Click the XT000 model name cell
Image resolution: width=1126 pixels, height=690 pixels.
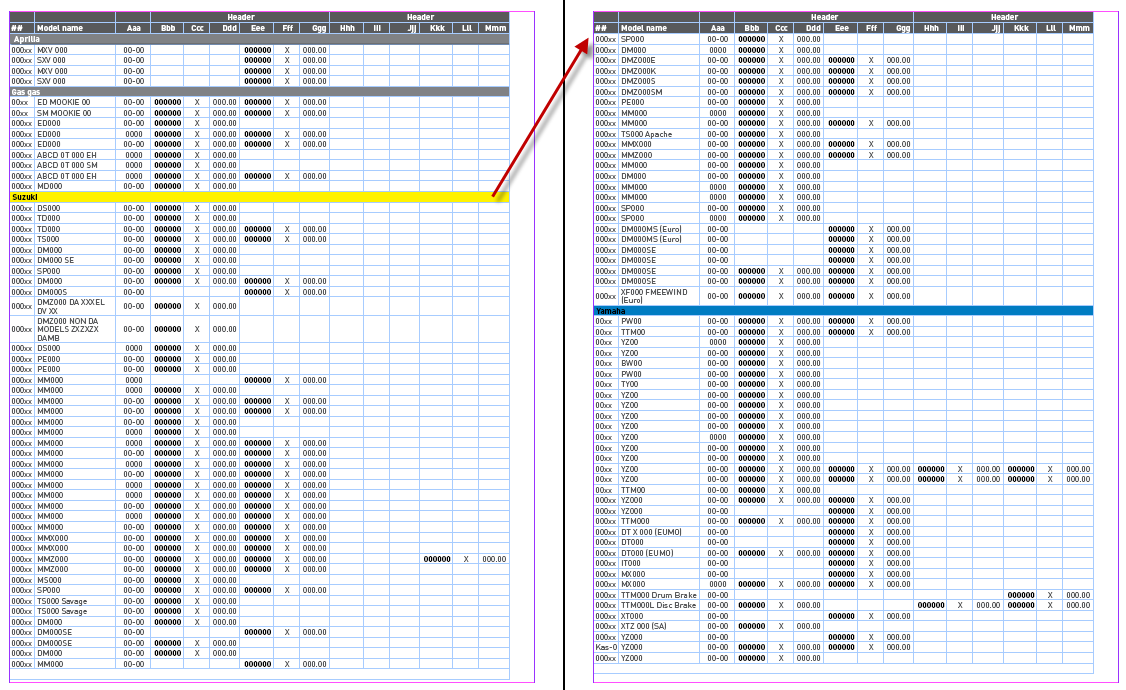659,615
